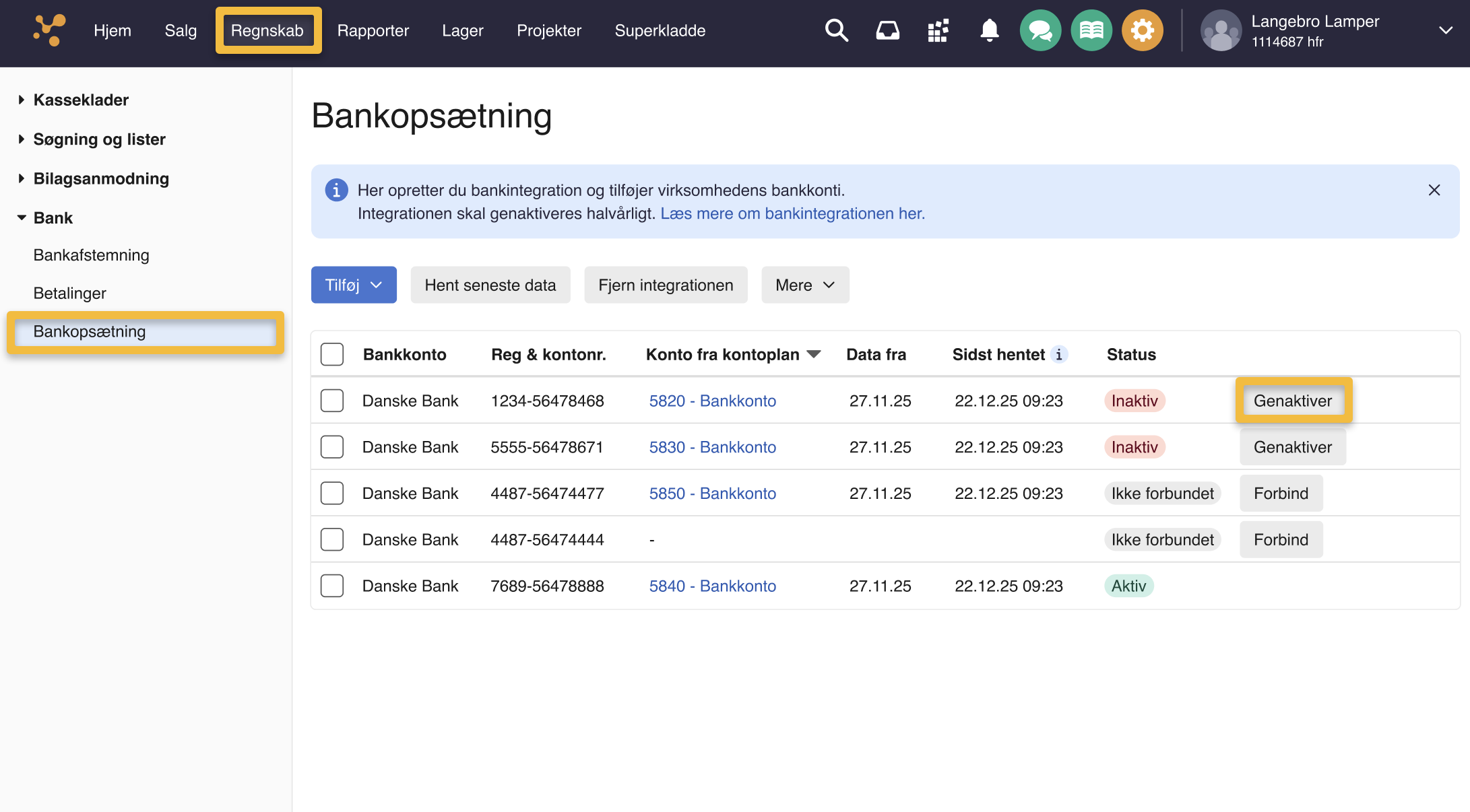This screenshot has width=1470, height=812.
Task: Open the green book help icon
Action: tap(1091, 30)
